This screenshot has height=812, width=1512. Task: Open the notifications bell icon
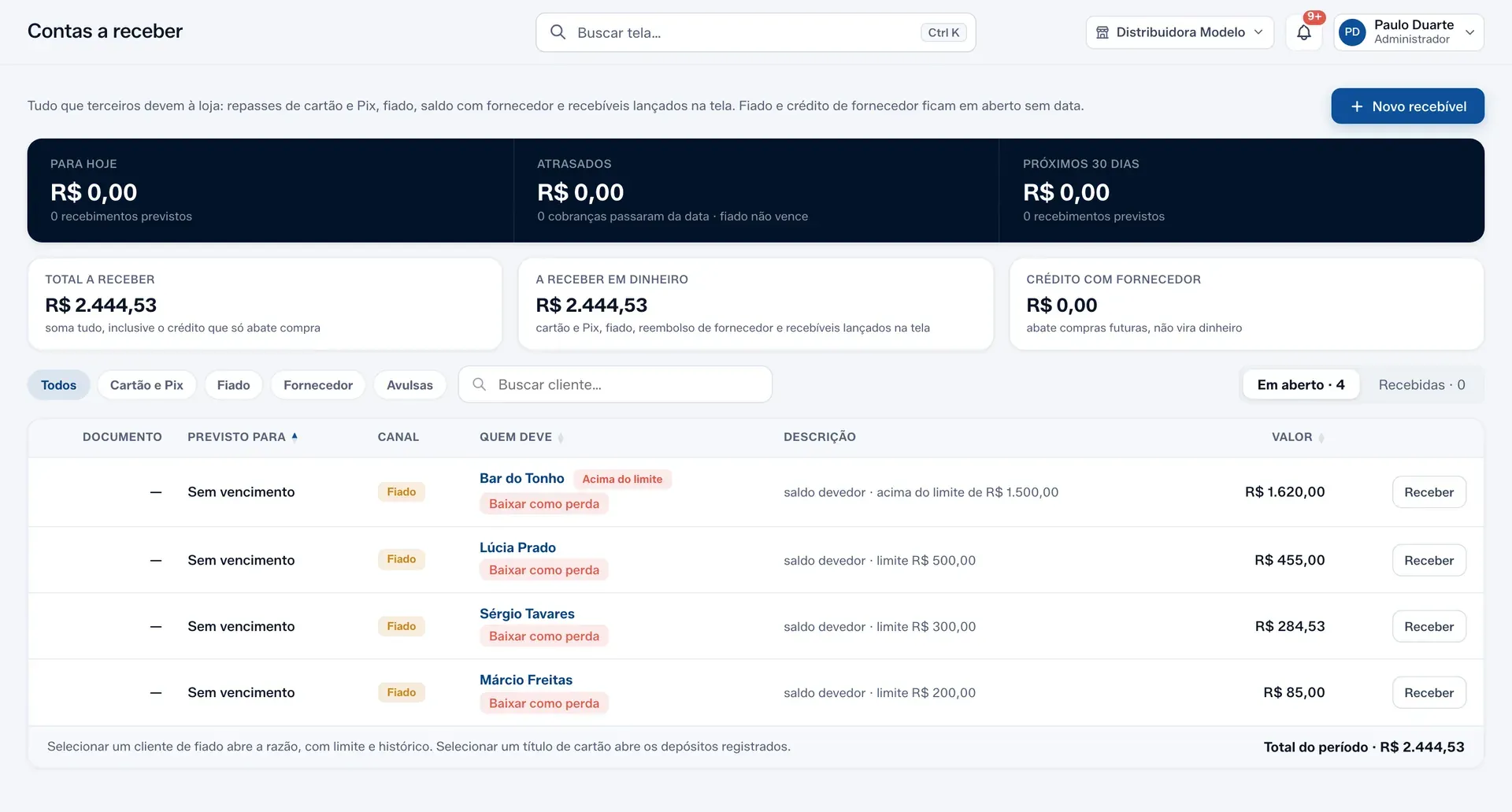click(x=1304, y=32)
